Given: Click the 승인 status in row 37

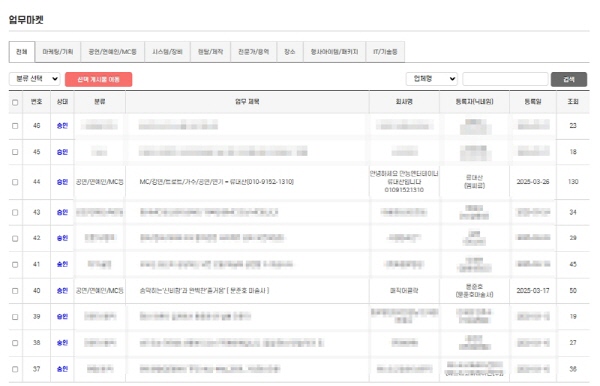Looking at the screenshot, I should click(62, 369).
